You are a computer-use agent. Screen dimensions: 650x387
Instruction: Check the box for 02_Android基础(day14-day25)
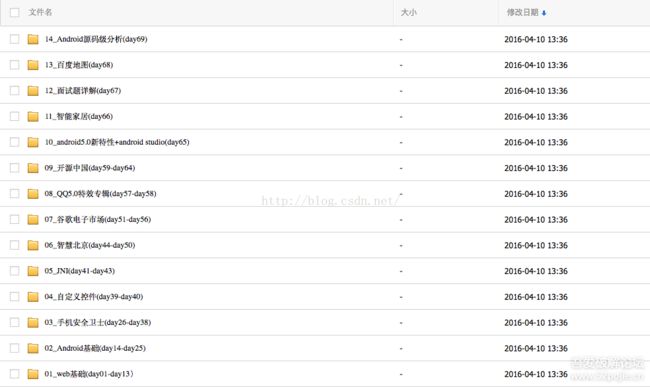(15, 348)
